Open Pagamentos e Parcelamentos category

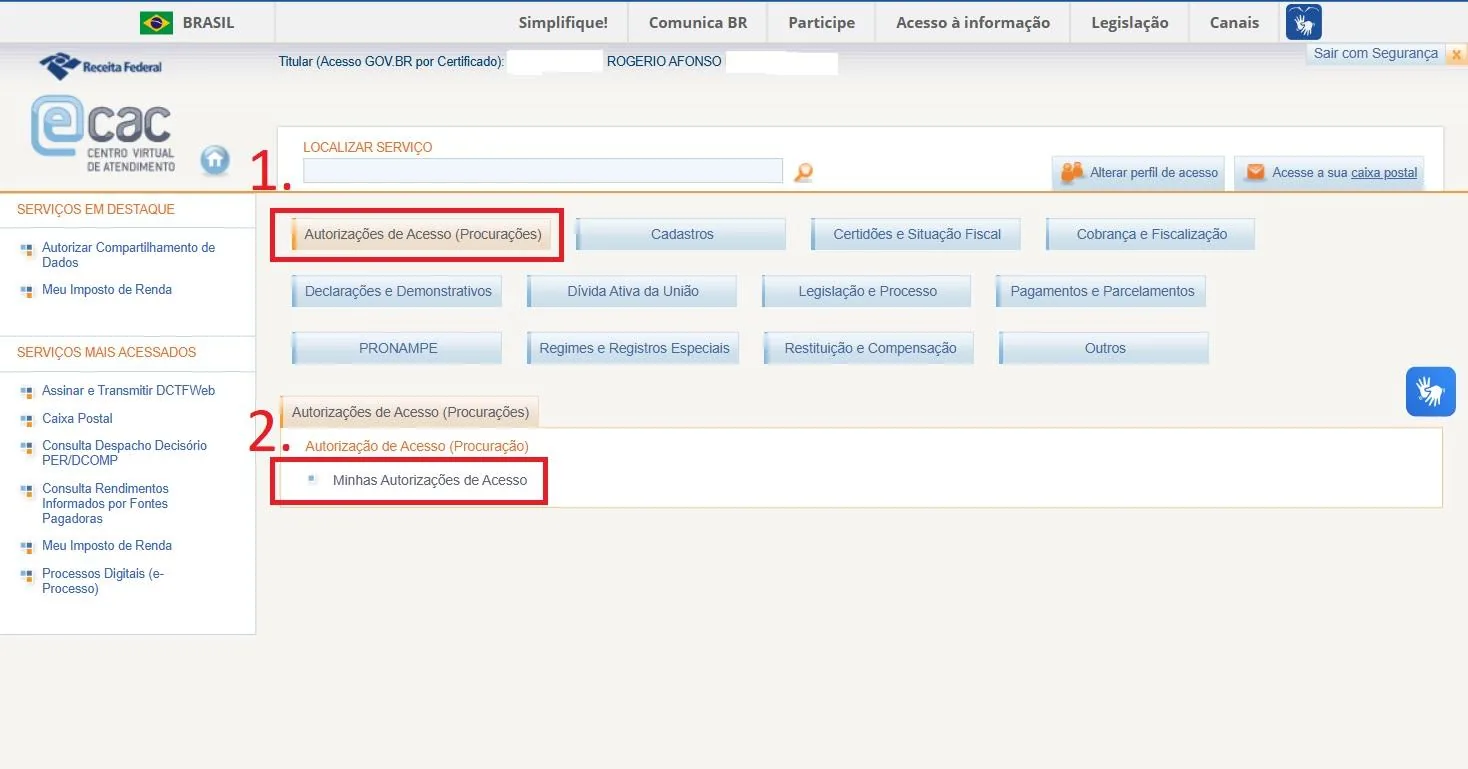[x=1102, y=291]
